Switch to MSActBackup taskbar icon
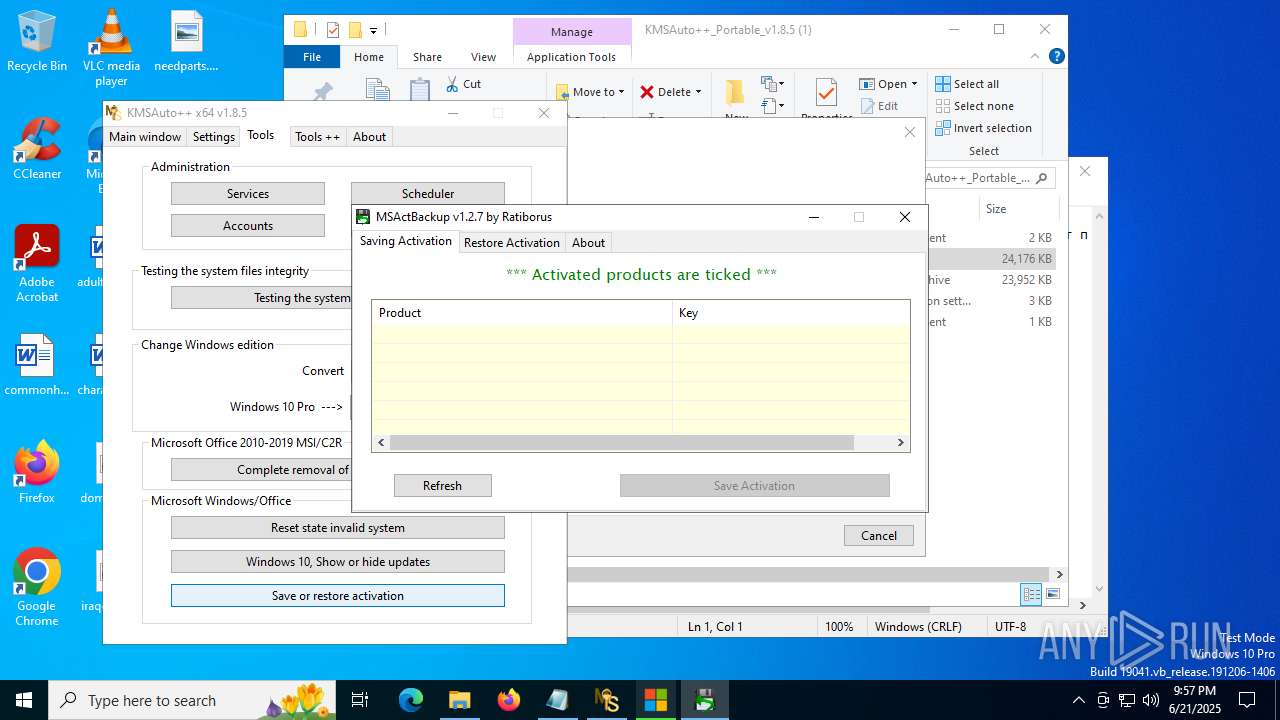 pyautogui.click(x=705, y=700)
